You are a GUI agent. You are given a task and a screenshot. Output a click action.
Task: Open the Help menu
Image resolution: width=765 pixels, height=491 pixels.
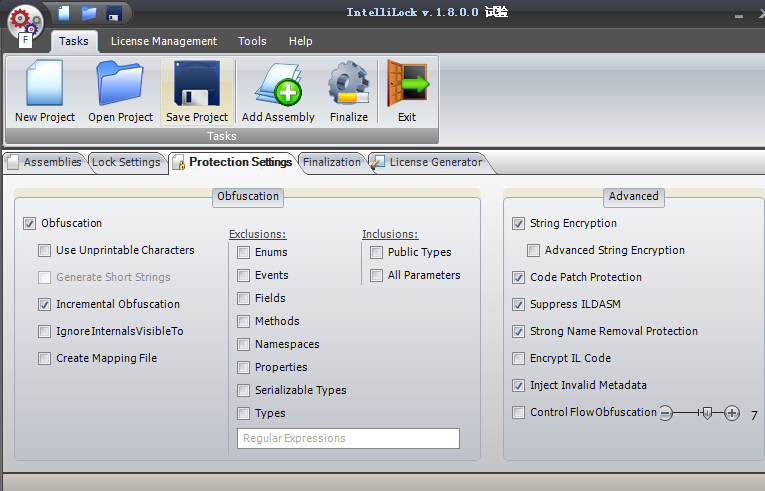point(301,41)
